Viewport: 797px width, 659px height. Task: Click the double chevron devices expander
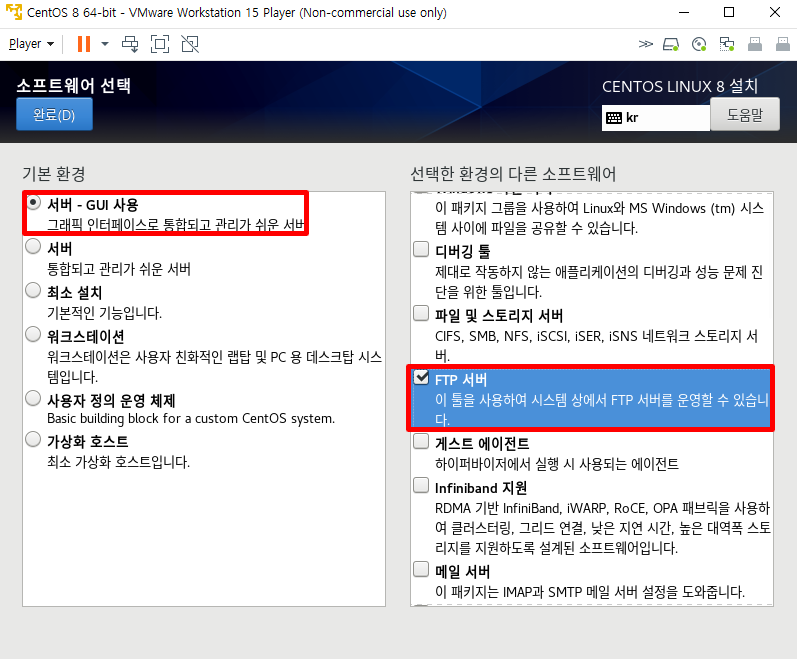646,44
